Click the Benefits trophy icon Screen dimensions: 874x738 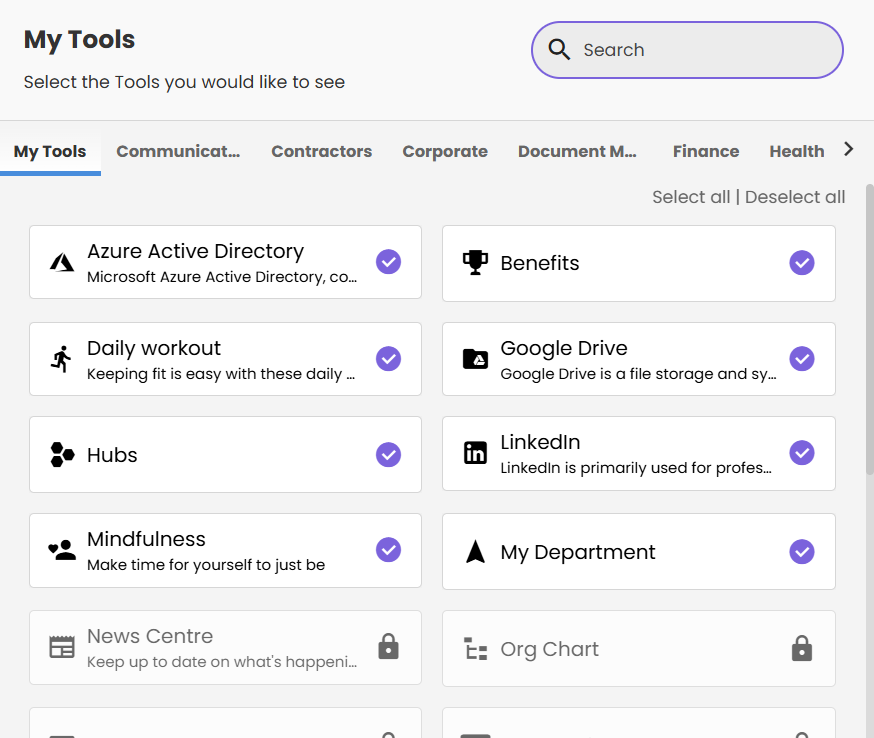475,263
